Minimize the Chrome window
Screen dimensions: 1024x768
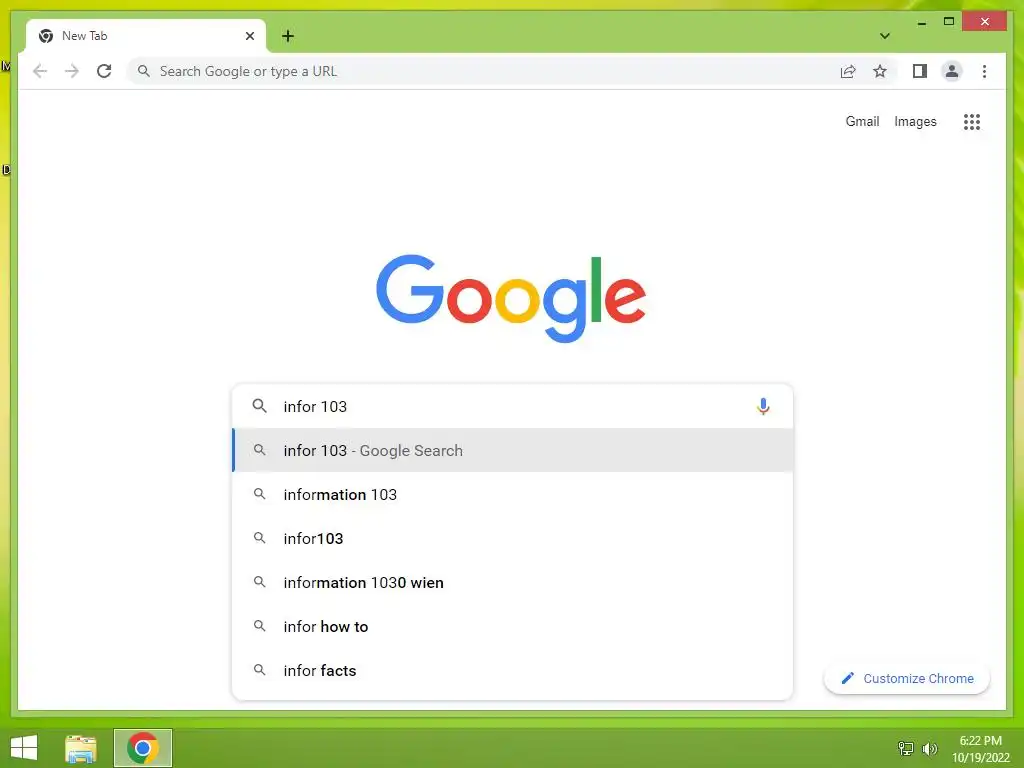tap(921, 22)
